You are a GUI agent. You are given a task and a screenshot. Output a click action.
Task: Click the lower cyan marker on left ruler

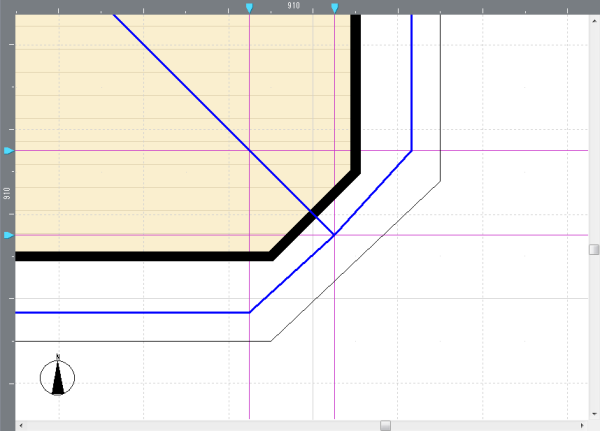[8, 235]
